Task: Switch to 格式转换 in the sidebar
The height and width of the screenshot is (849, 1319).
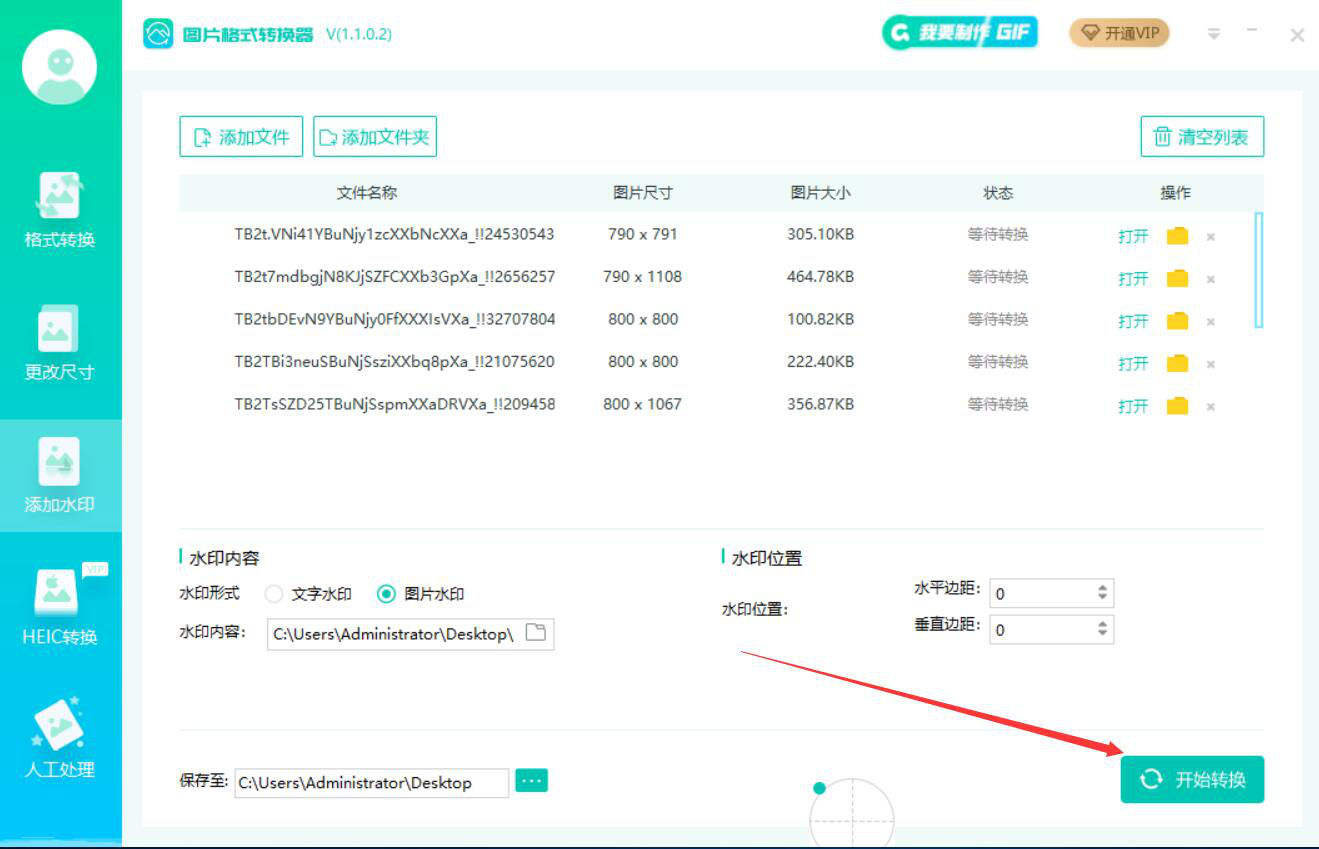Action: pyautogui.click(x=60, y=212)
